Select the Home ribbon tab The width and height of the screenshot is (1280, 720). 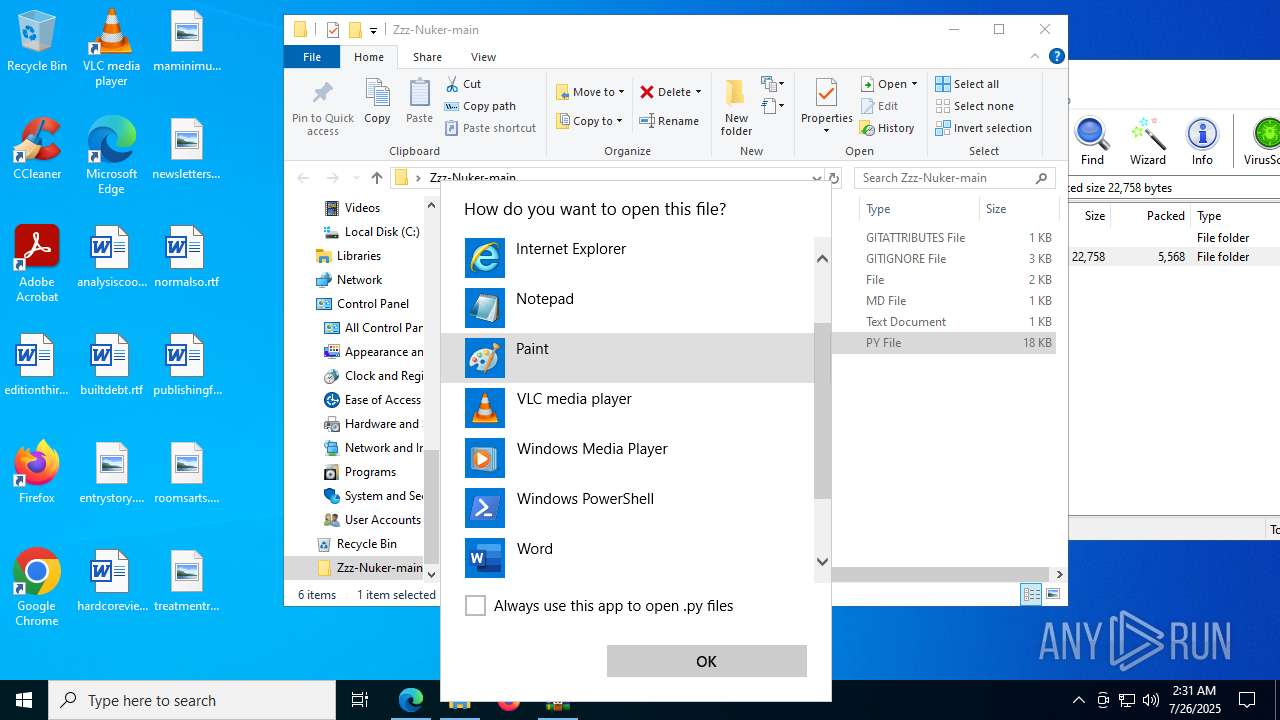pos(369,57)
